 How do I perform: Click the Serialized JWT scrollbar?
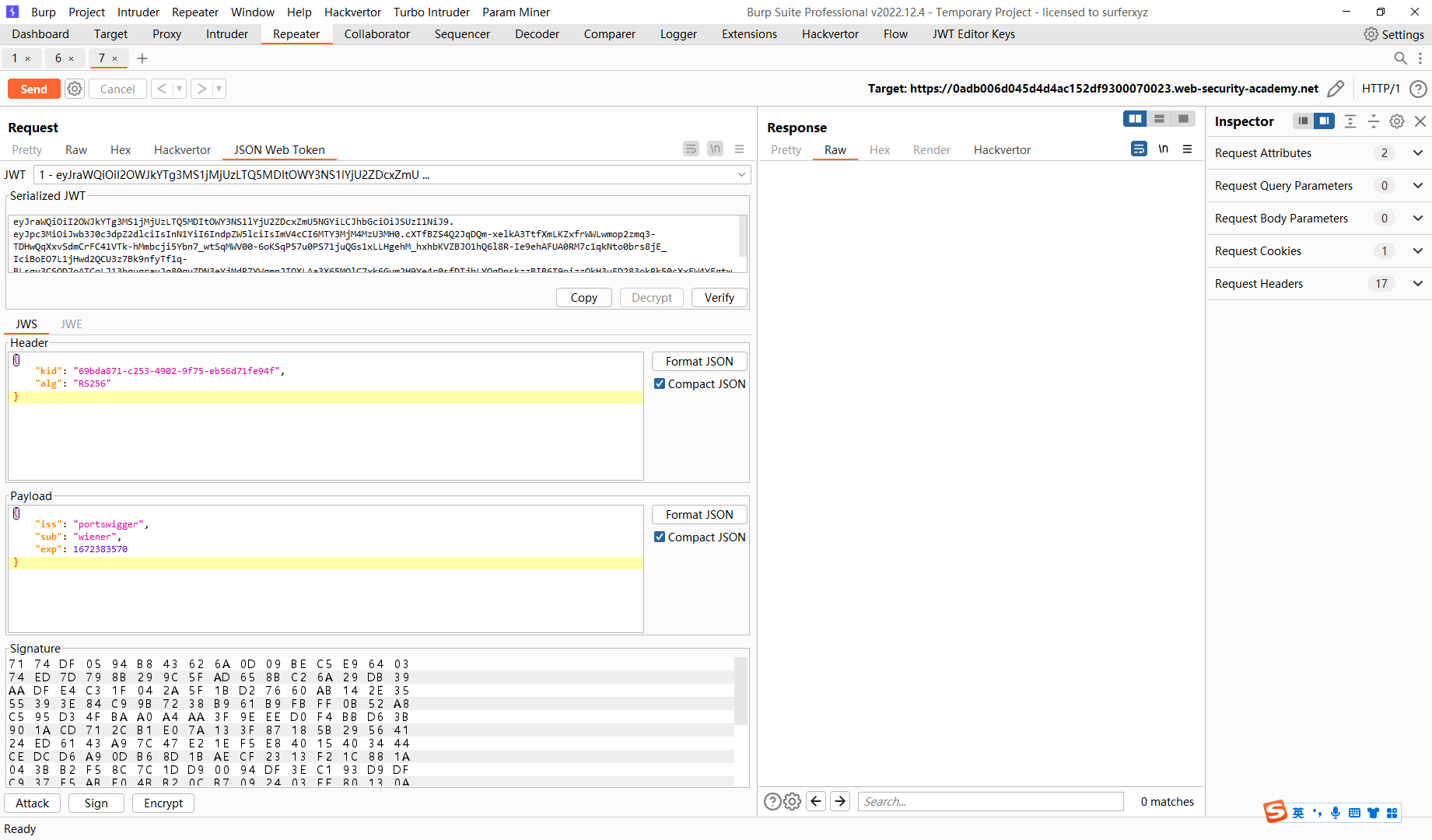[x=742, y=236]
